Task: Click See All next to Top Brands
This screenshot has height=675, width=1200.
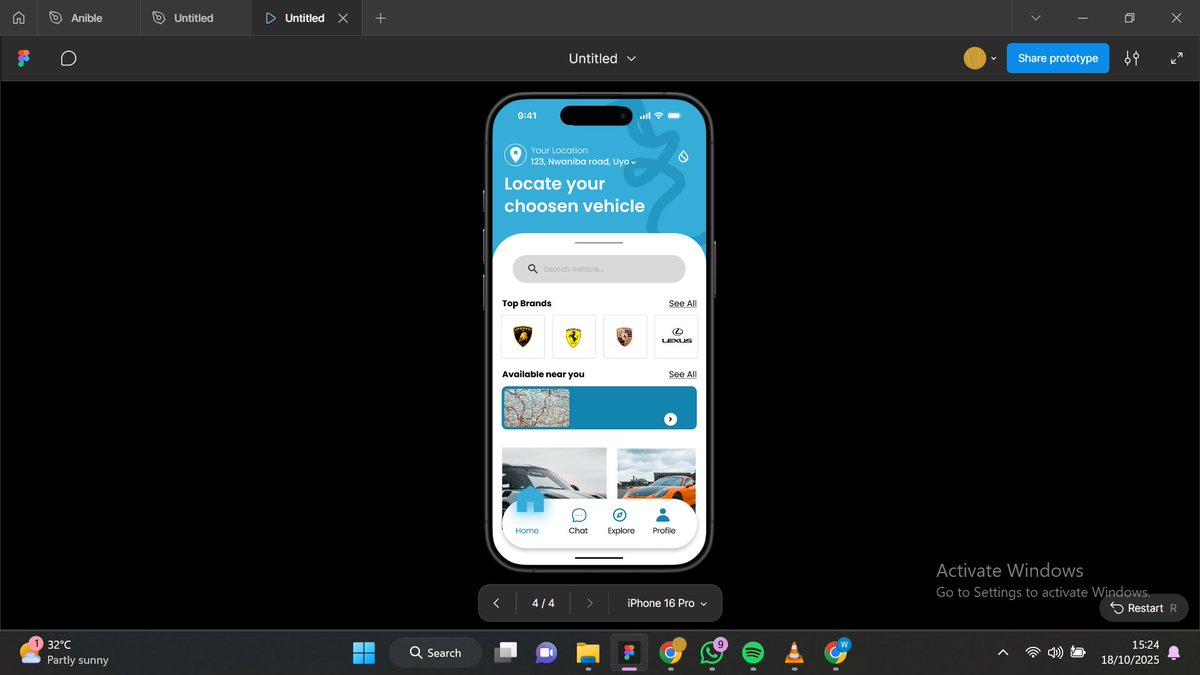Action: [x=683, y=303]
